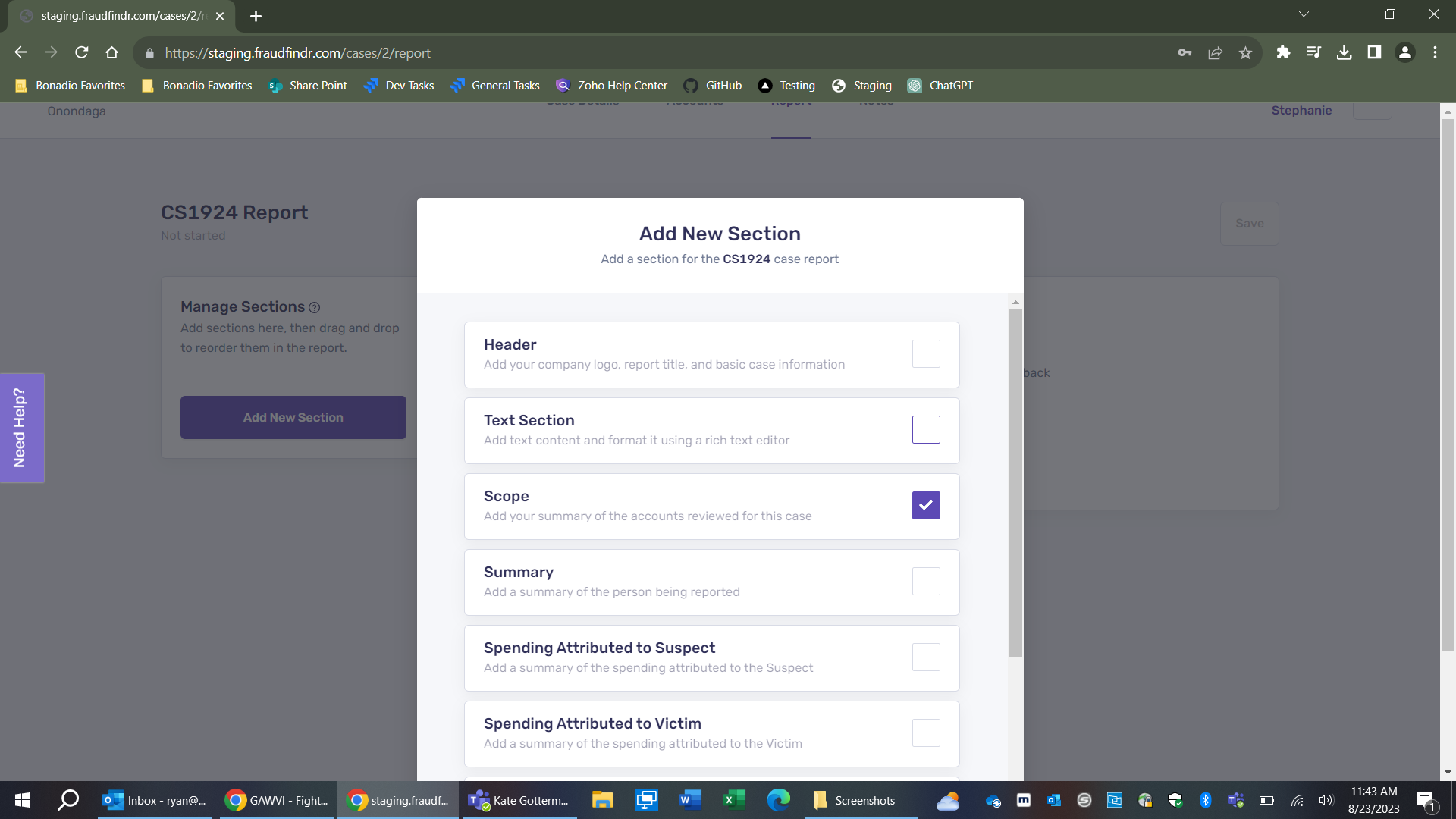1456x819 pixels.
Task: Open the Chrome downloads icon
Action: [1344, 52]
